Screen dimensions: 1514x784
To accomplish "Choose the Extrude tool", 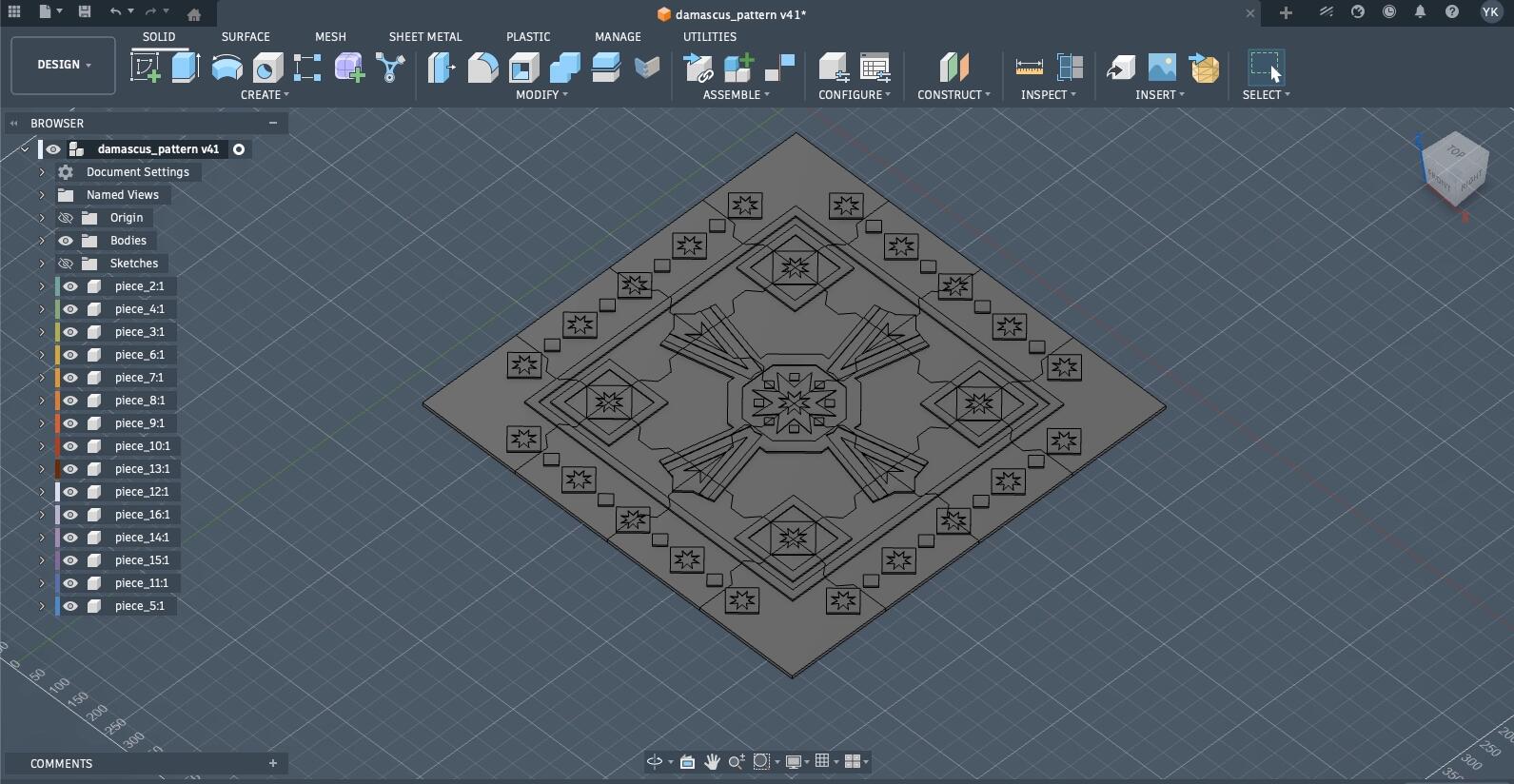I will coord(186,68).
